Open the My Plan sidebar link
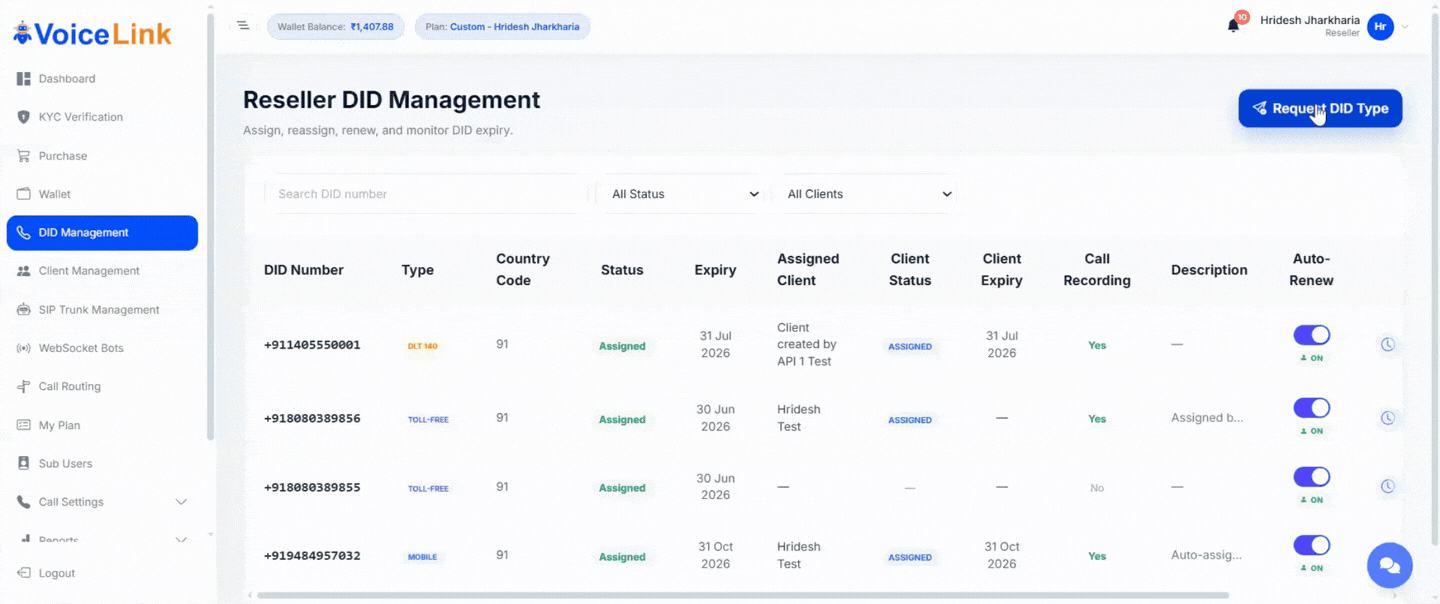 click(x=102, y=425)
